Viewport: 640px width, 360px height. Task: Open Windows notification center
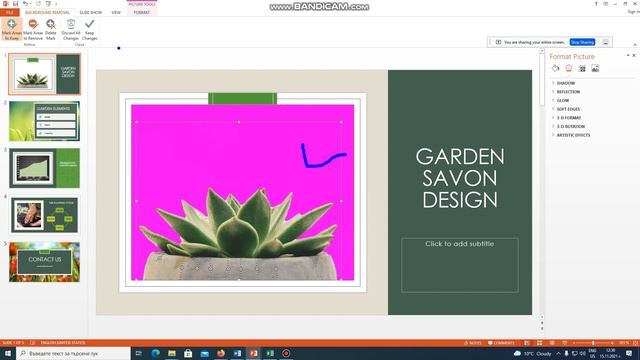(629, 353)
